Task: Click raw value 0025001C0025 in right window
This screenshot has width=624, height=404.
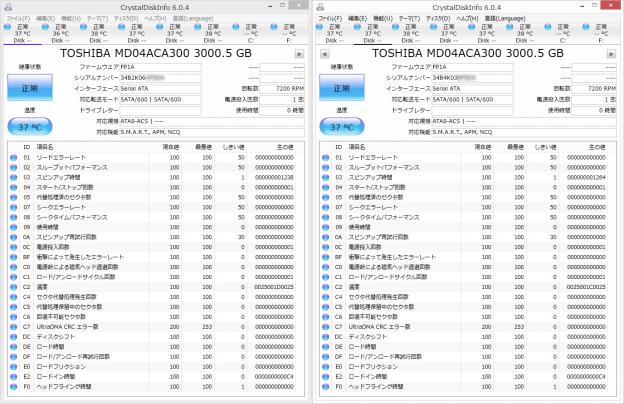Action: coord(586,287)
